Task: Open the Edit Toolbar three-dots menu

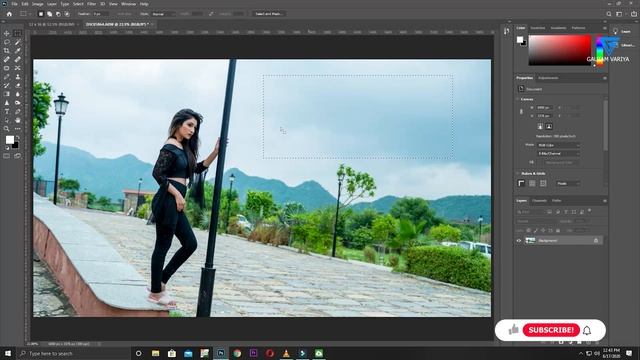Action: coord(18,129)
